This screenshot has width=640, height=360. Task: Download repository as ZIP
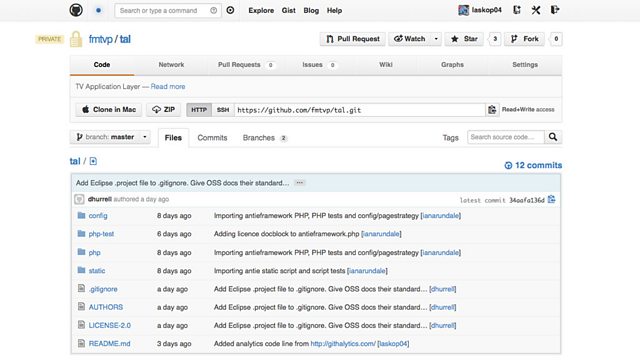pyautogui.click(x=163, y=109)
